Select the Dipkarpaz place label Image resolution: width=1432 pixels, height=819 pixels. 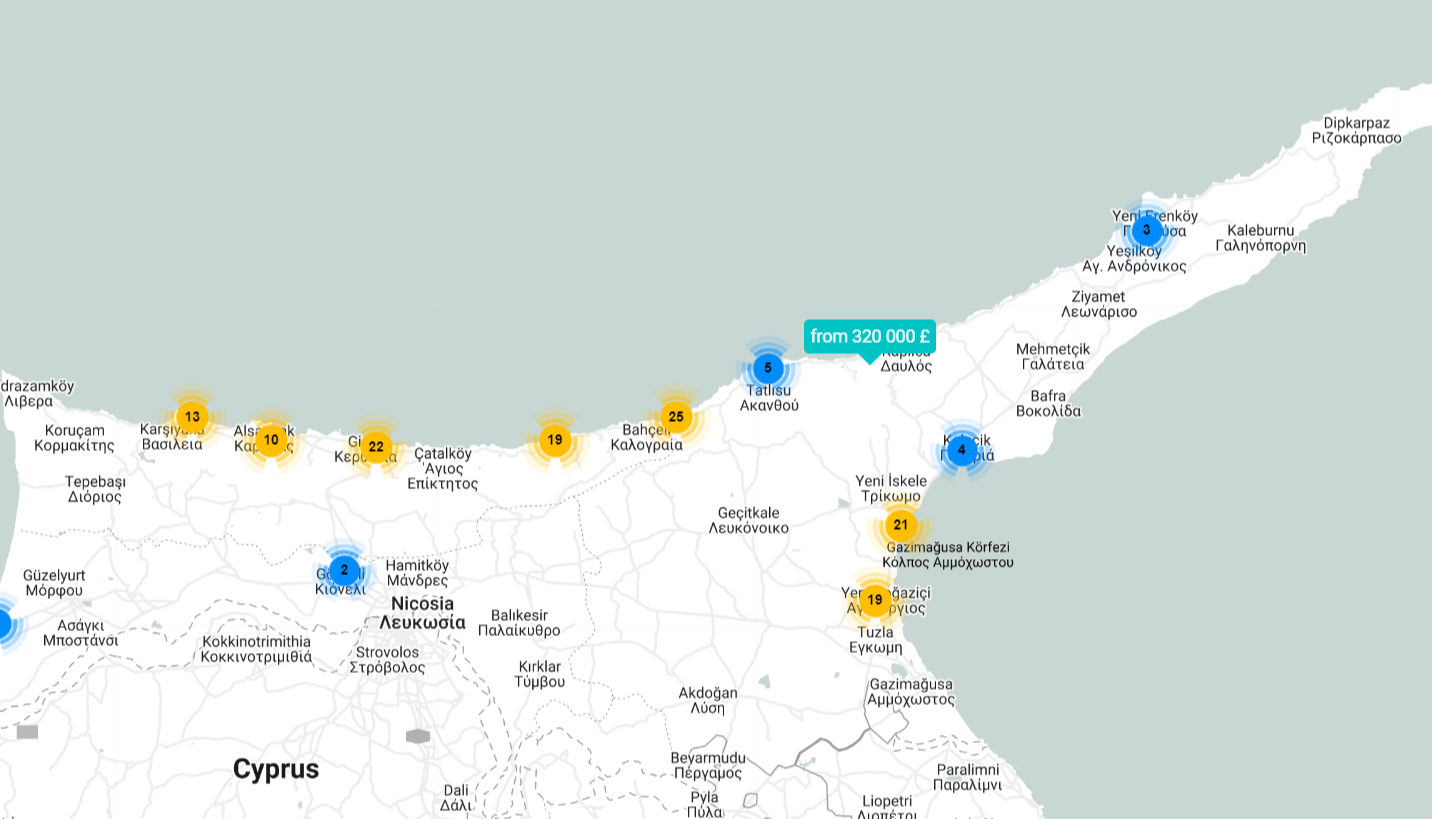click(x=1356, y=123)
